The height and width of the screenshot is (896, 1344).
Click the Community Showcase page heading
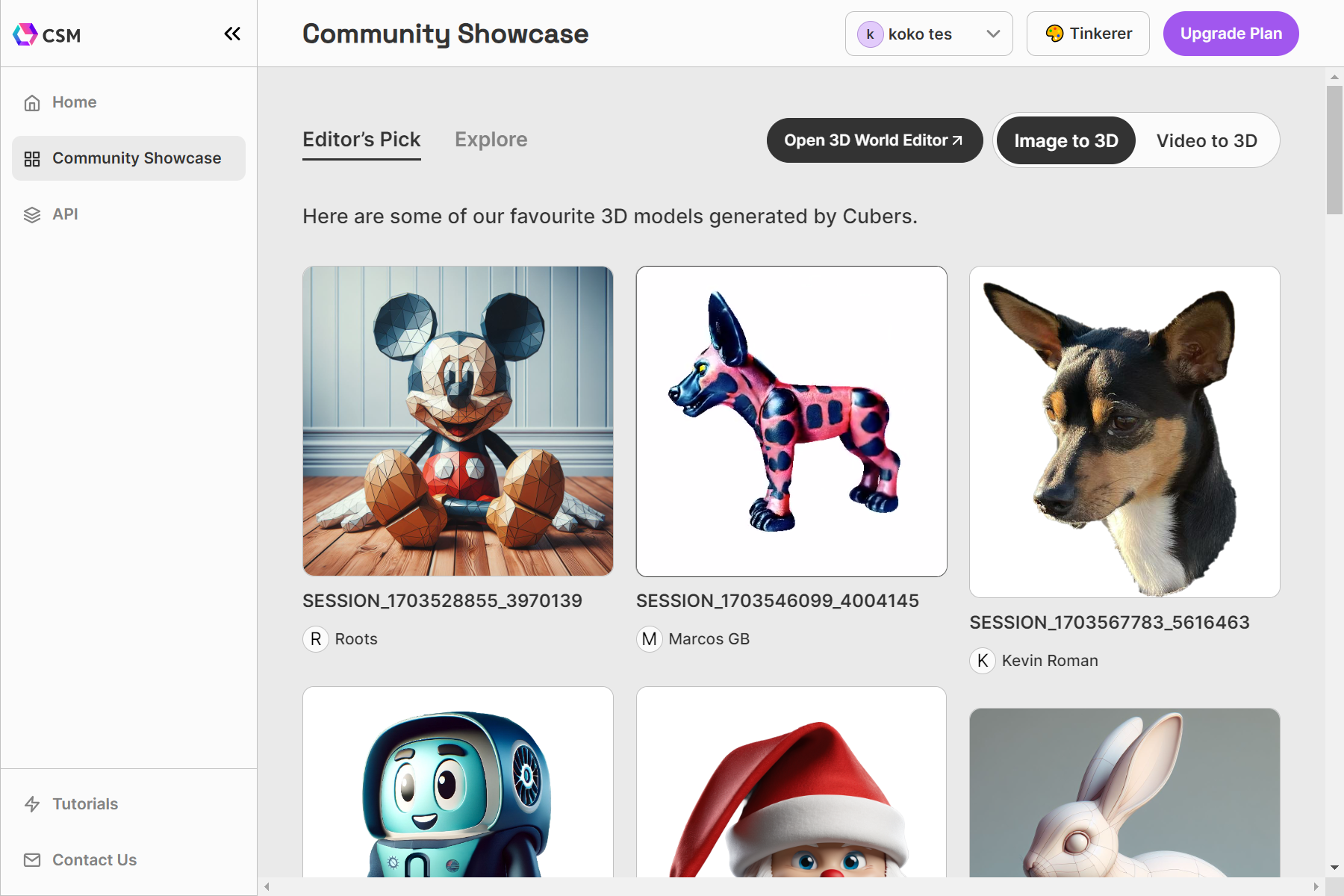(445, 34)
